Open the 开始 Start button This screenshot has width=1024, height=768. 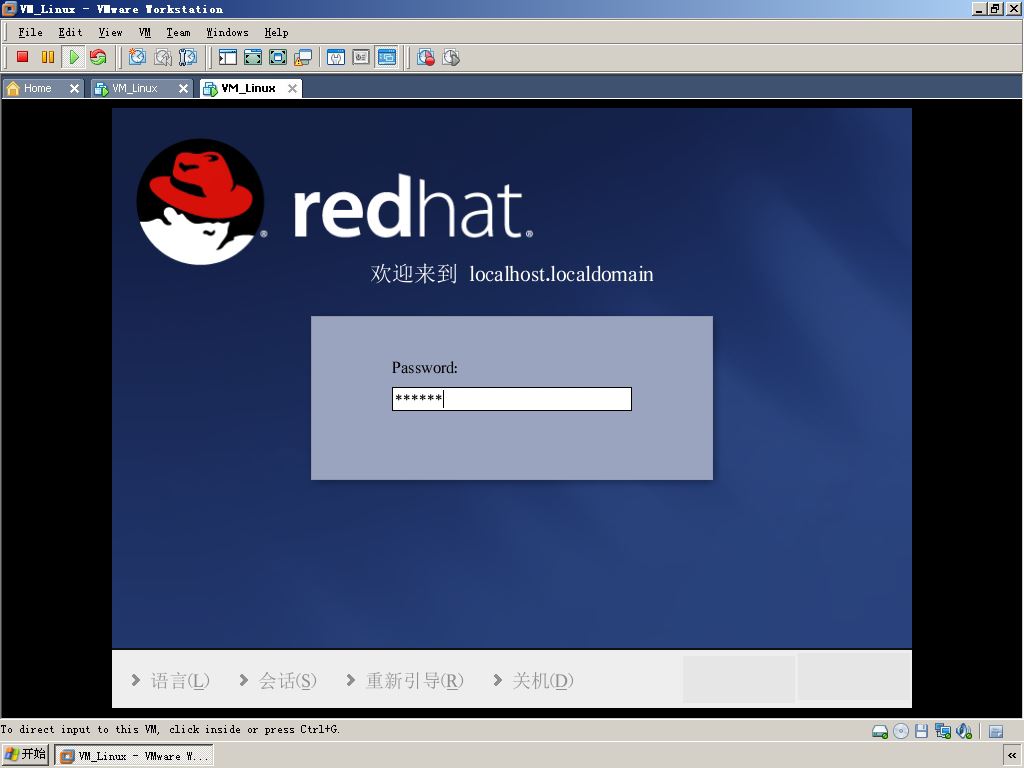tap(25, 755)
